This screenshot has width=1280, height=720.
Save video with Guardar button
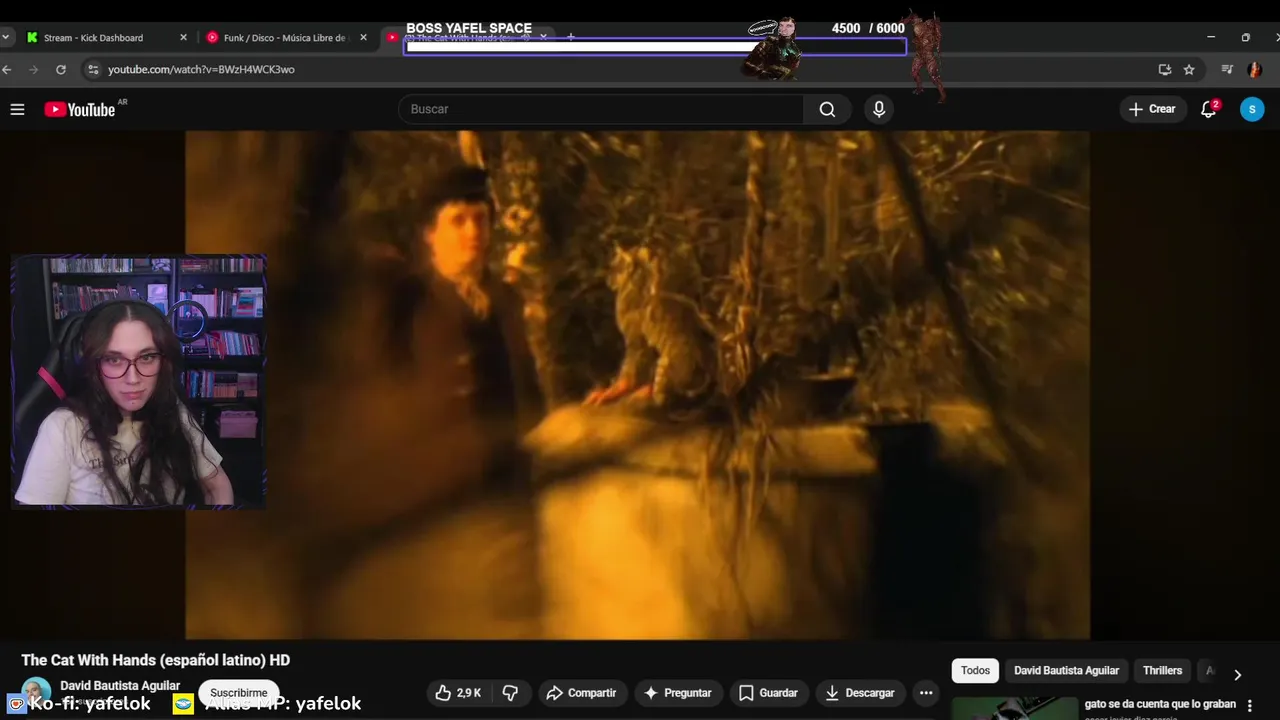(768, 693)
